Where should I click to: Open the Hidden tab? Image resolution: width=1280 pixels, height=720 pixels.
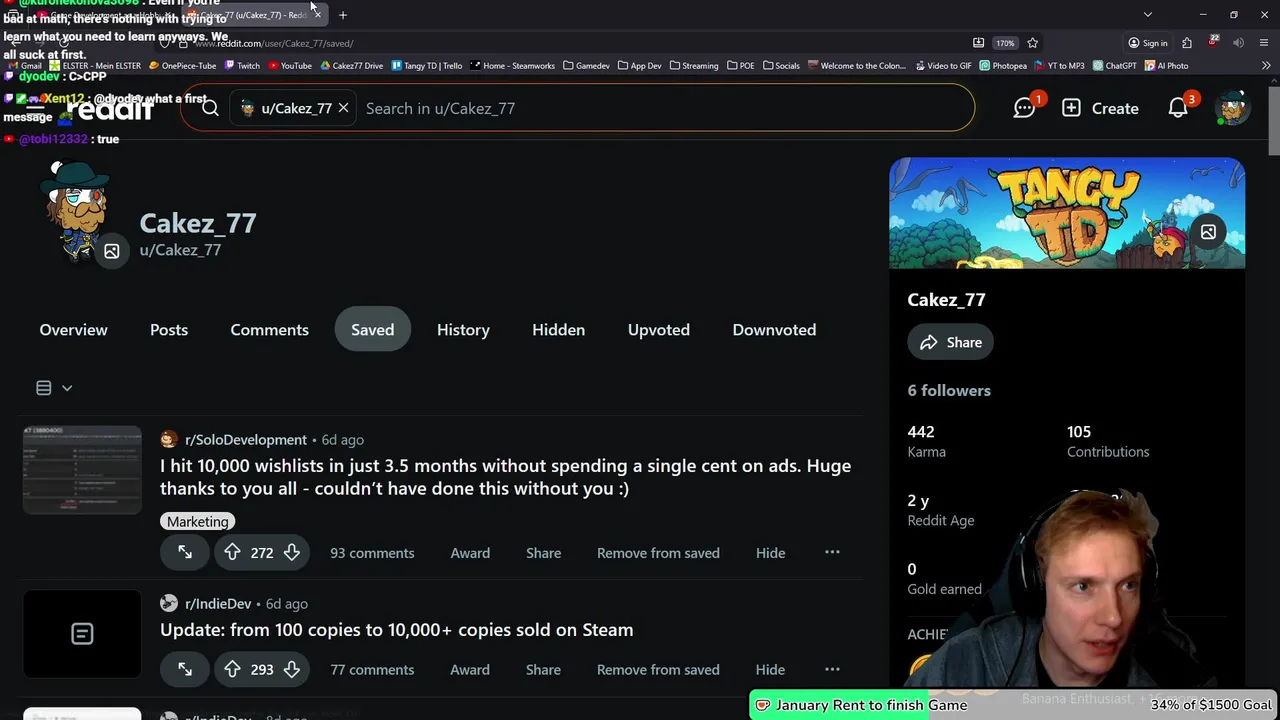[558, 330]
